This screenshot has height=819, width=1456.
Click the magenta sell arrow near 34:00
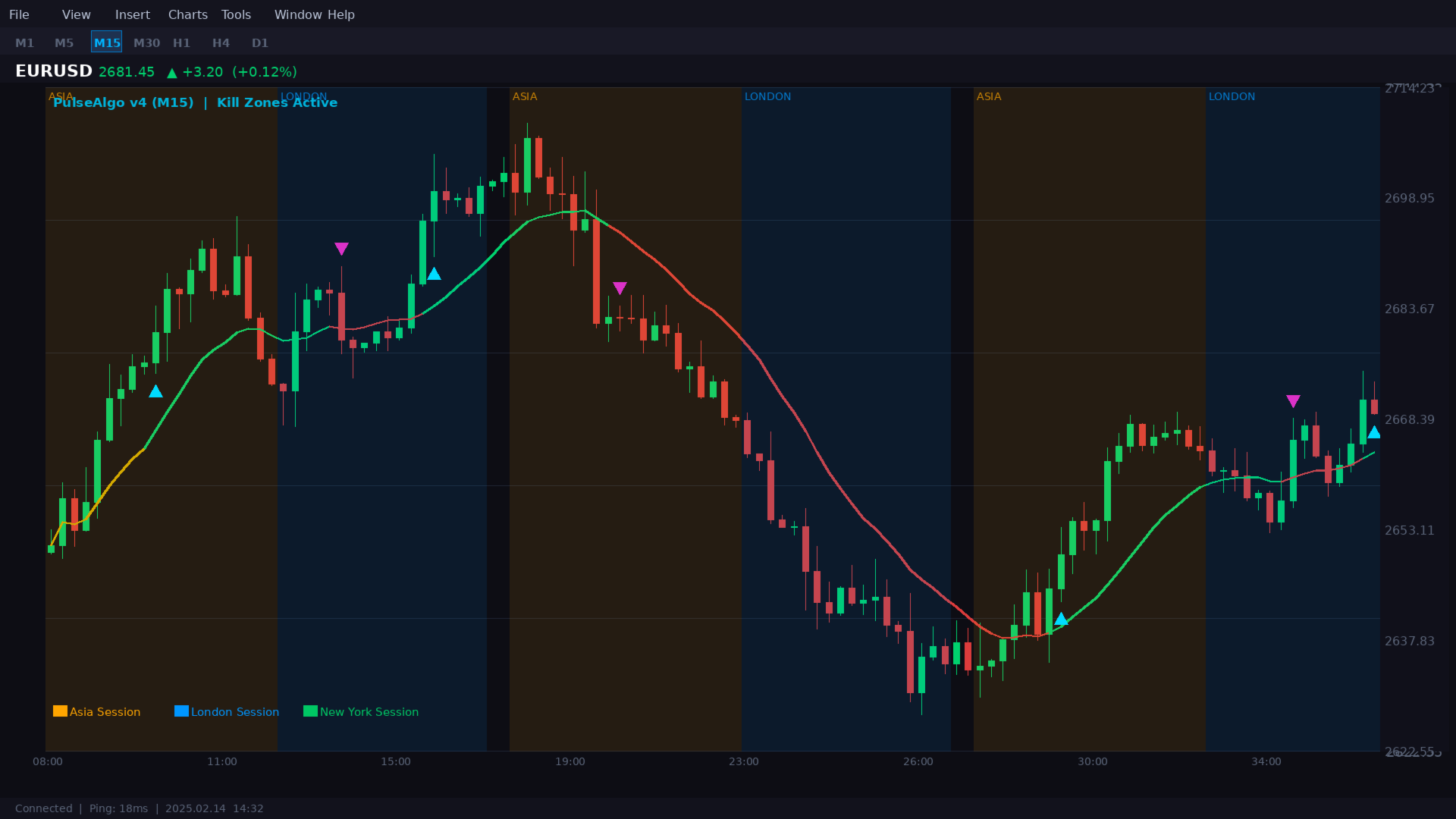(x=1293, y=401)
